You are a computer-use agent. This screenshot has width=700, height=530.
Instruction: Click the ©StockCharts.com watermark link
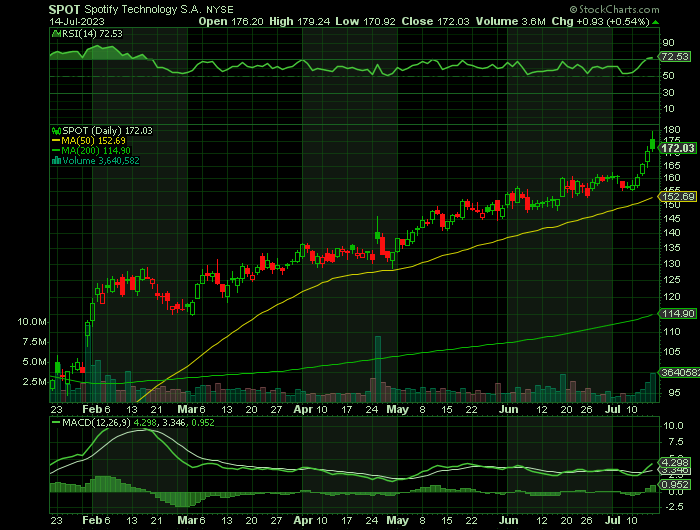[x=647, y=8]
